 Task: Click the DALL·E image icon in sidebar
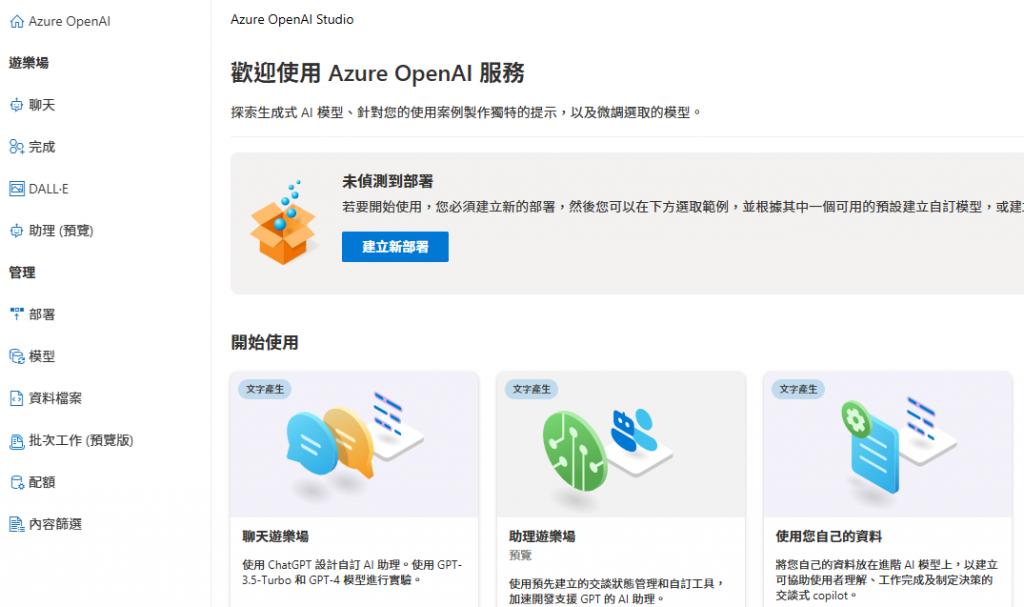click(16, 189)
